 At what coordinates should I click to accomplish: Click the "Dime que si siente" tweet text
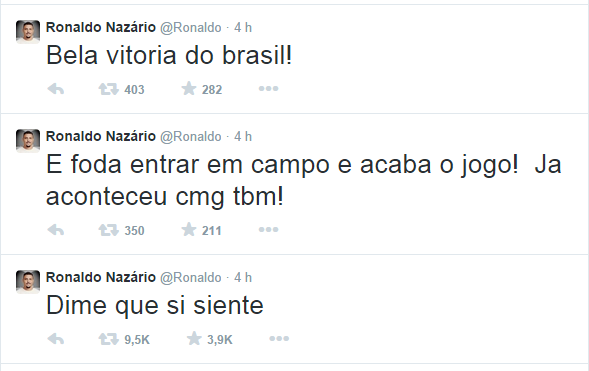155,306
